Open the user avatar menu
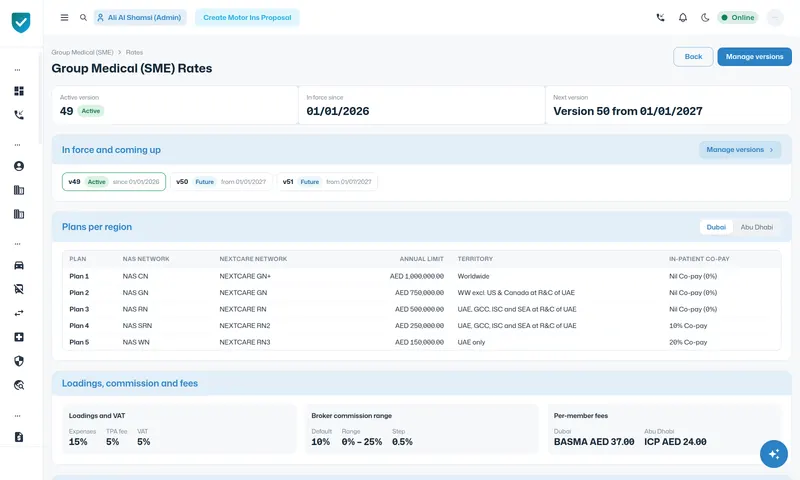800x480 pixels. point(775,17)
